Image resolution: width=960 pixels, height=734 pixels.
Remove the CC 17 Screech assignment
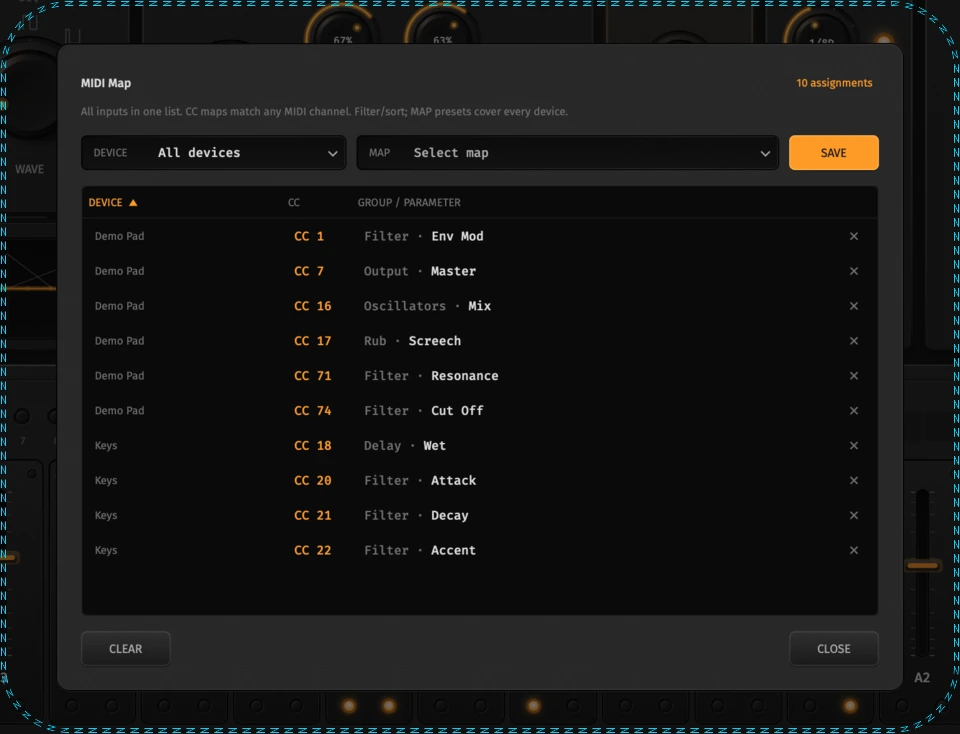(853, 341)
